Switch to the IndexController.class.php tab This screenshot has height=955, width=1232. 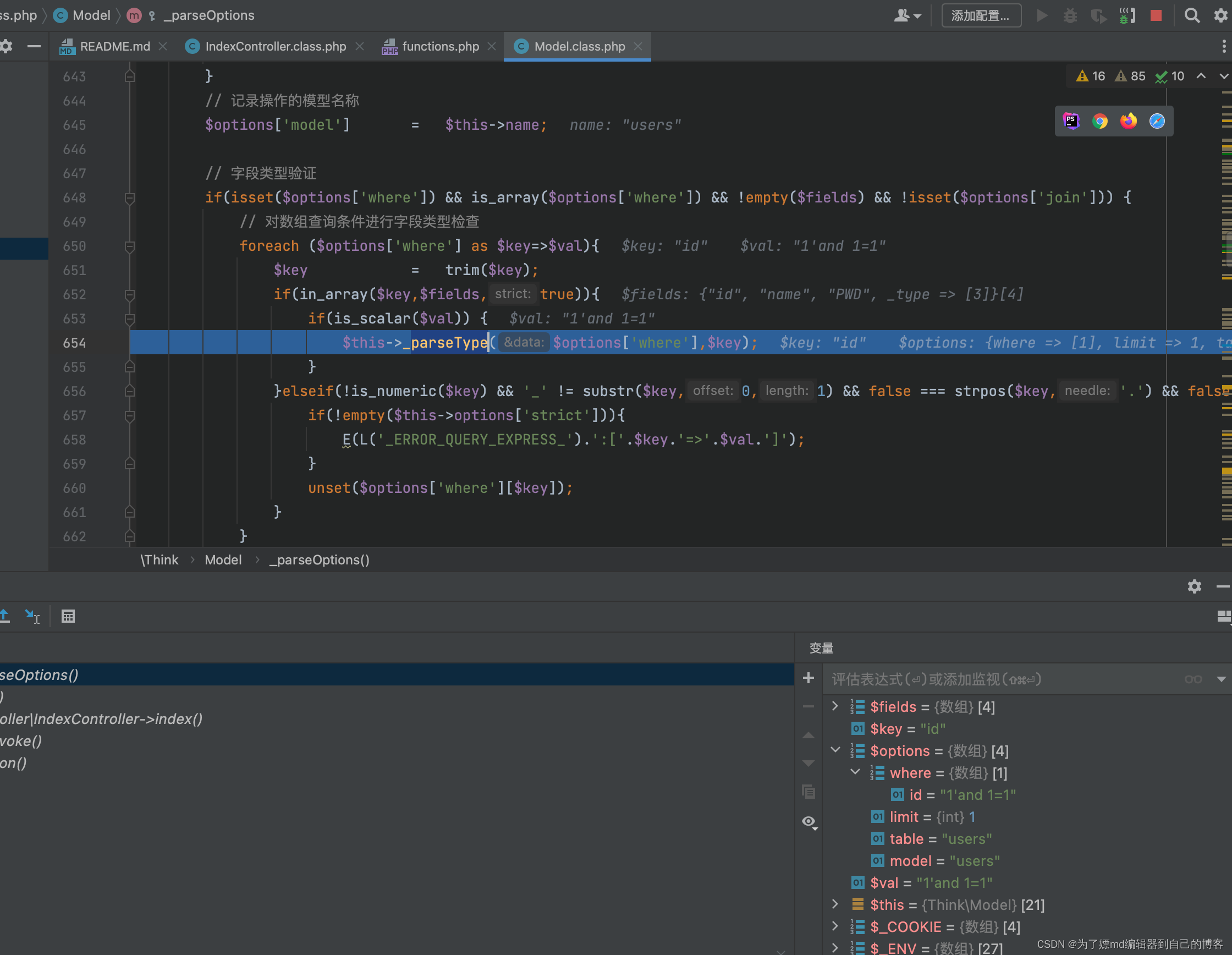click(x=276, y=46)
